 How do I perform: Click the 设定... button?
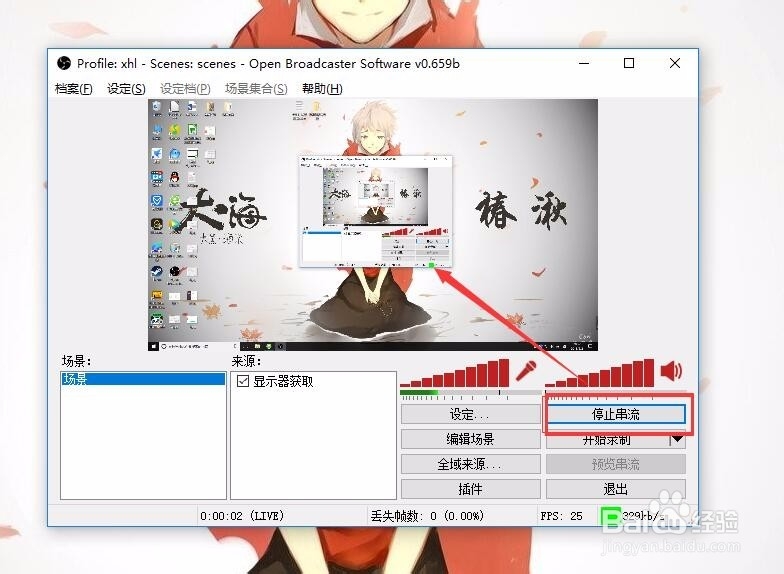470,414
